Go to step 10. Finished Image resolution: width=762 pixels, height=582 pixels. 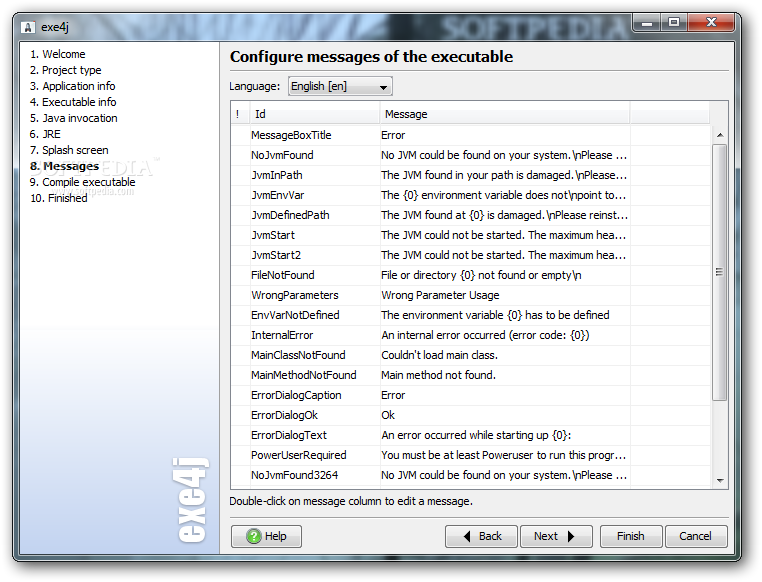click(59, 198)
